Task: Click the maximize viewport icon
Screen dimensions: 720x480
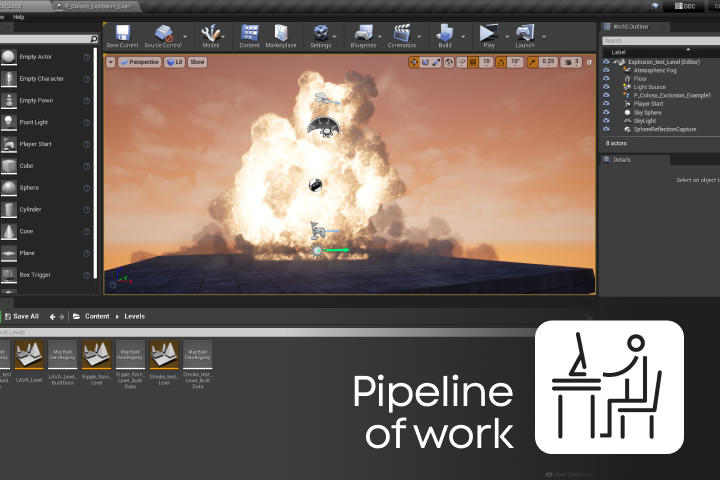Action: [589, 62]
